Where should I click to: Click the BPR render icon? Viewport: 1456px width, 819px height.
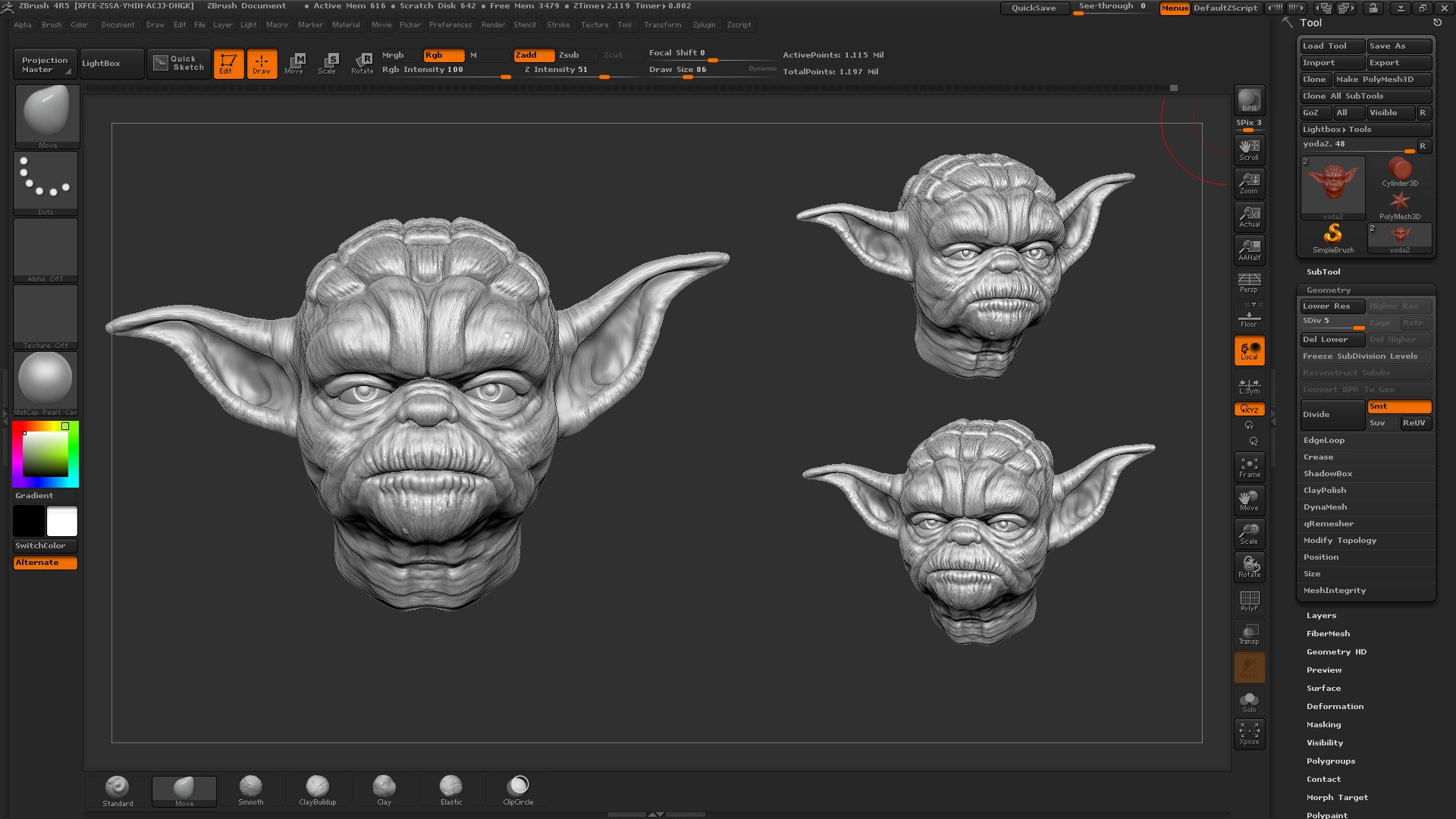click(1249, 100)
